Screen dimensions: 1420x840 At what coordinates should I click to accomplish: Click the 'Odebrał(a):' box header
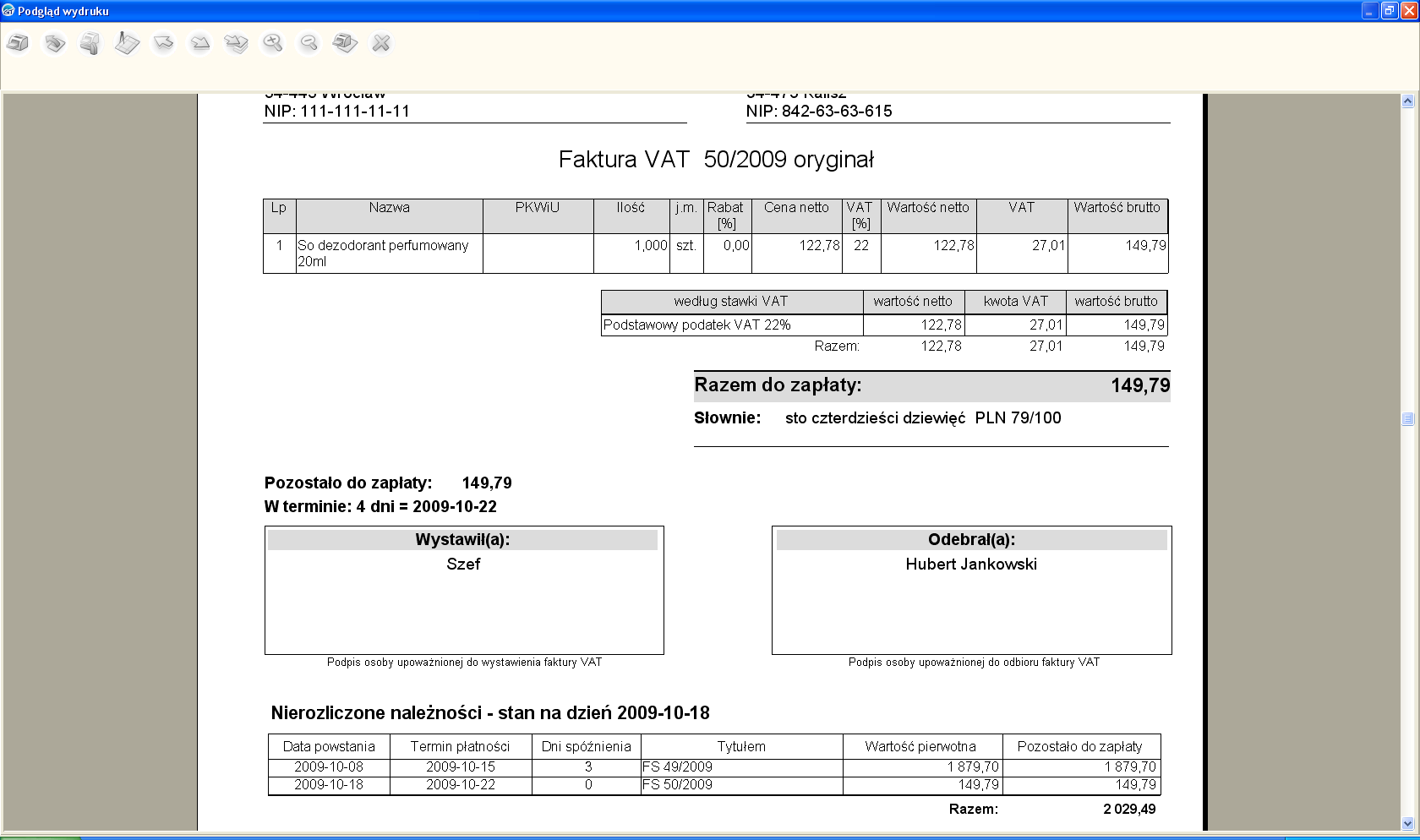coord(972,540)
